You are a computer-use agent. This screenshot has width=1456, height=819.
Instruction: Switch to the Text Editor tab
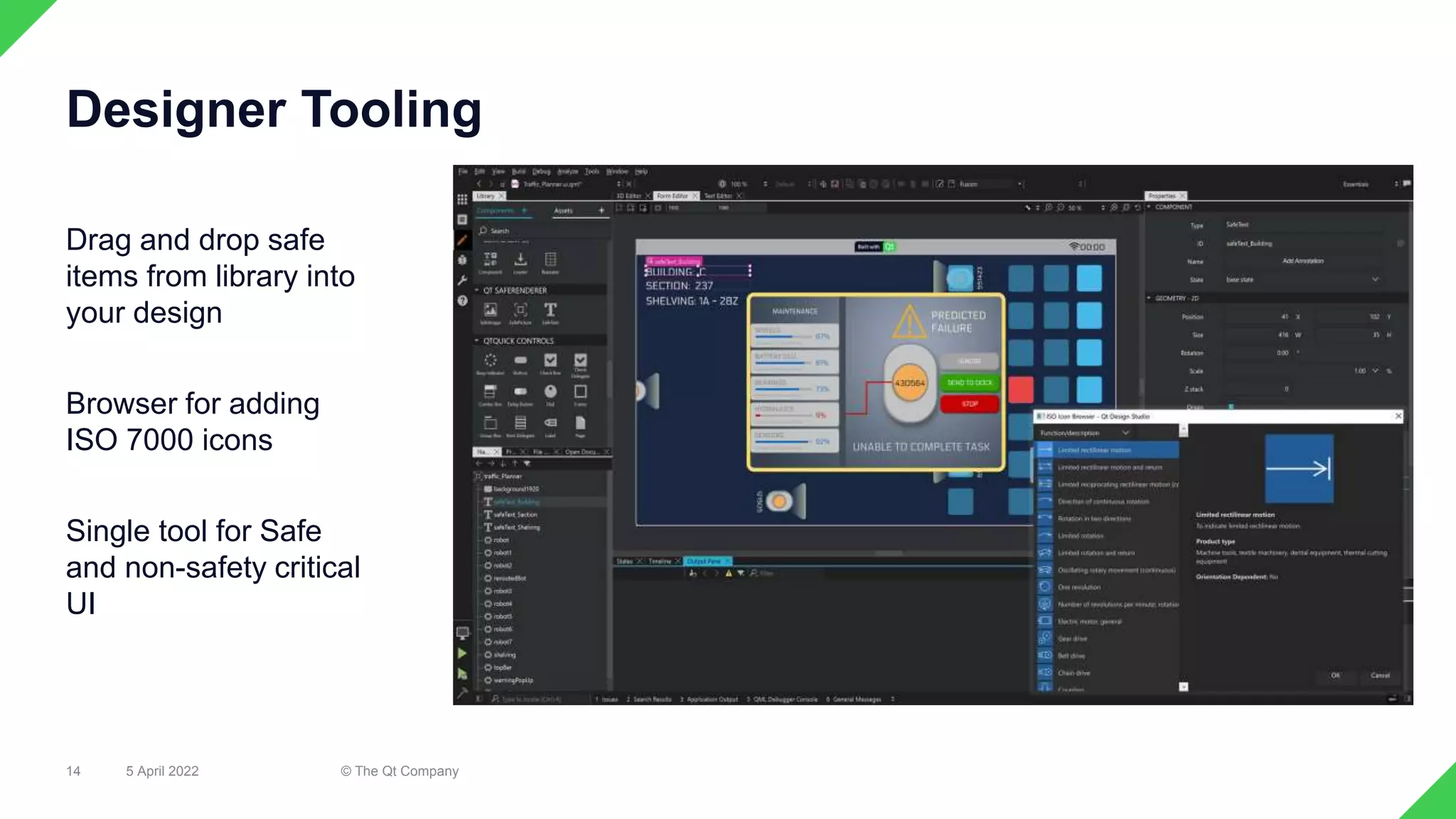click(718, 196)
